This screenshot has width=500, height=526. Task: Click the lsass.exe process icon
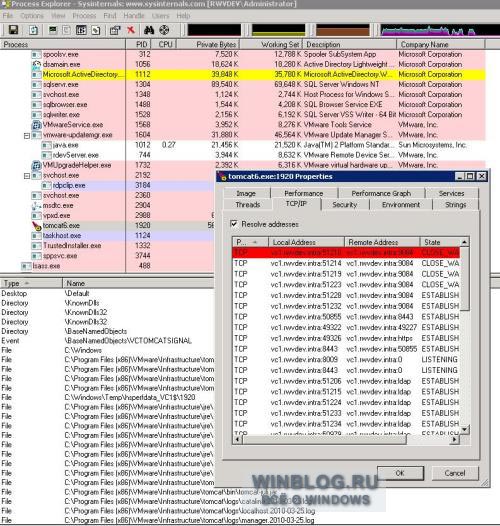tap(26, 266)
